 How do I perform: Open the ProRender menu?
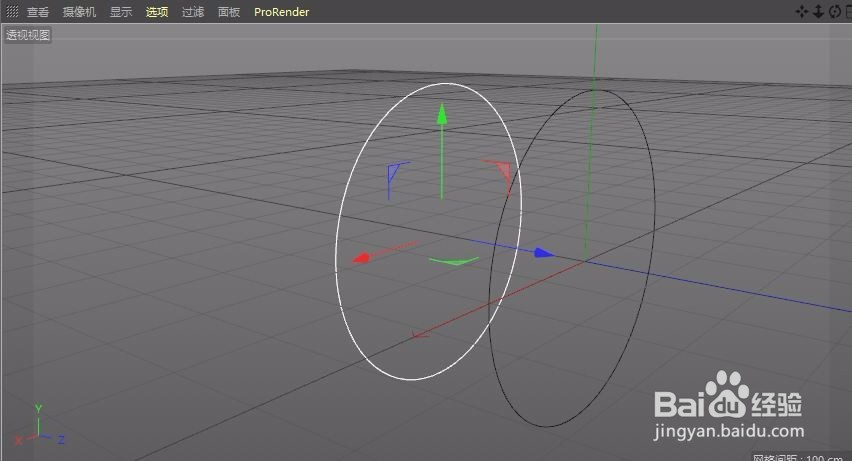click(281, 11)
